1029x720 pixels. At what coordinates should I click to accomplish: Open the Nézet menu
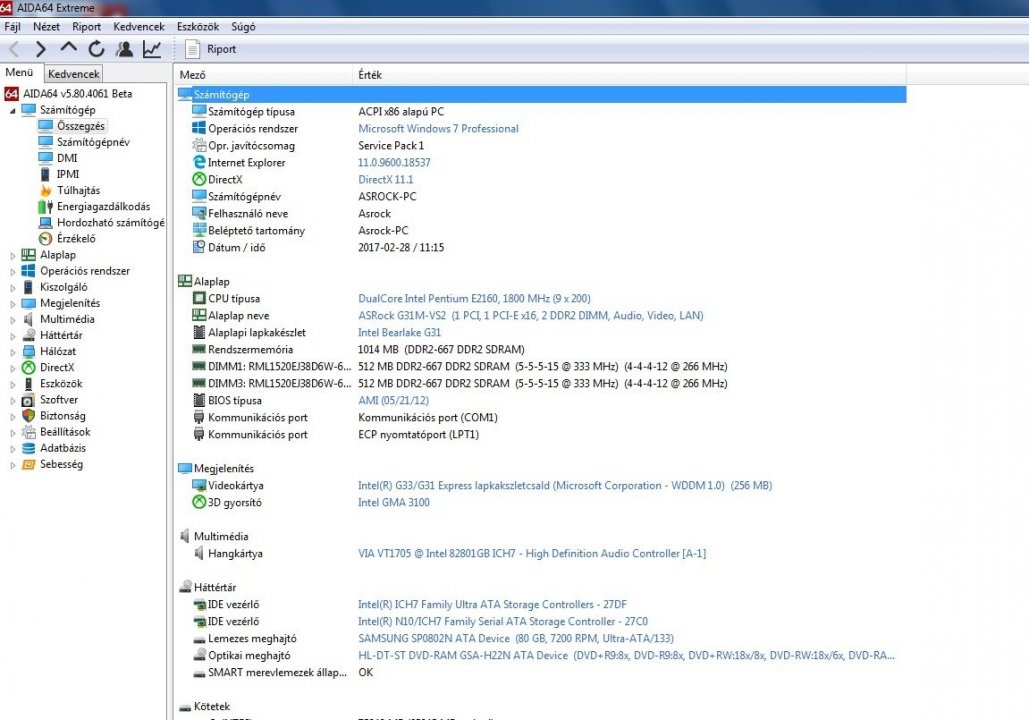click(x=46, y=27)
